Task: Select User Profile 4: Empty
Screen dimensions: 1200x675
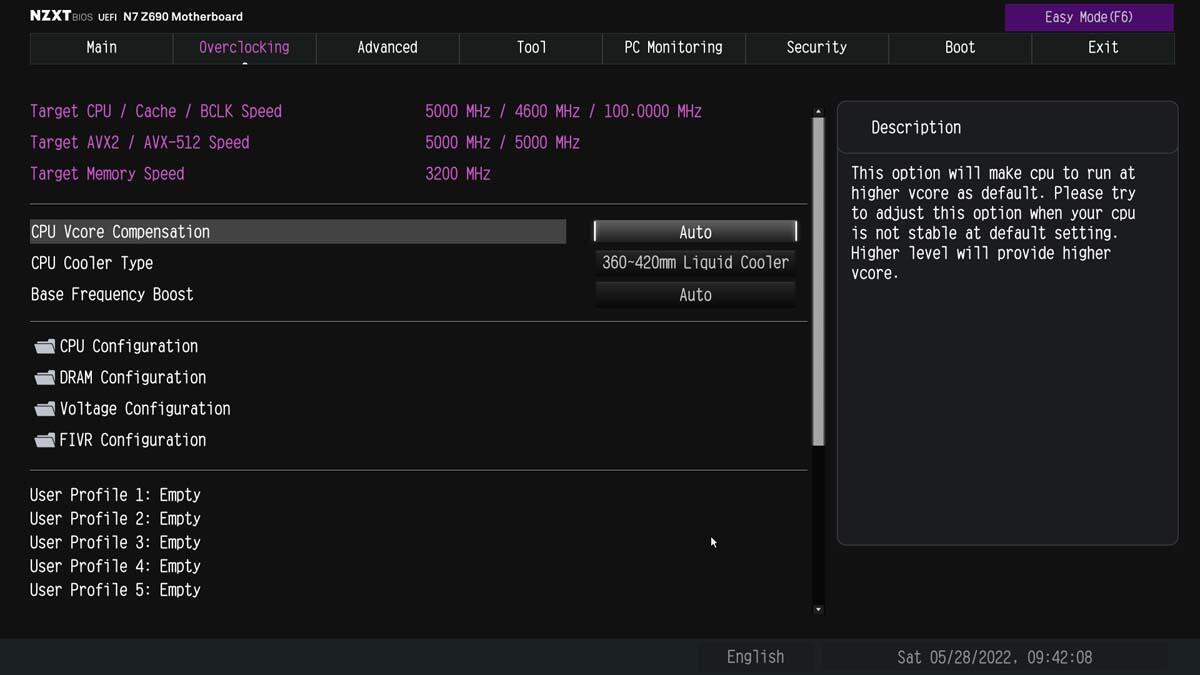Action: (115, 566)
